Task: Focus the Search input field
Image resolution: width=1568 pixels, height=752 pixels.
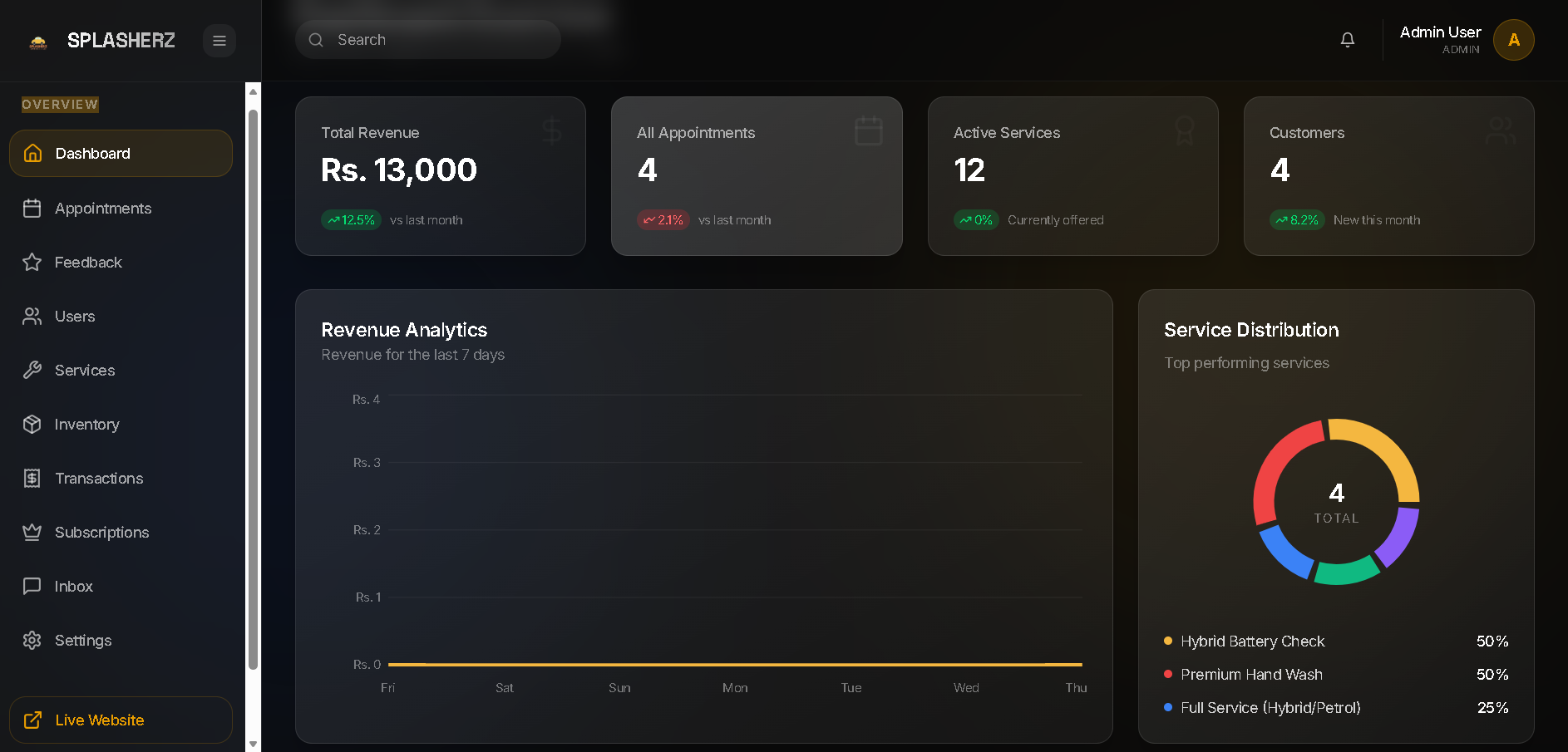Action: click(428, 40)
